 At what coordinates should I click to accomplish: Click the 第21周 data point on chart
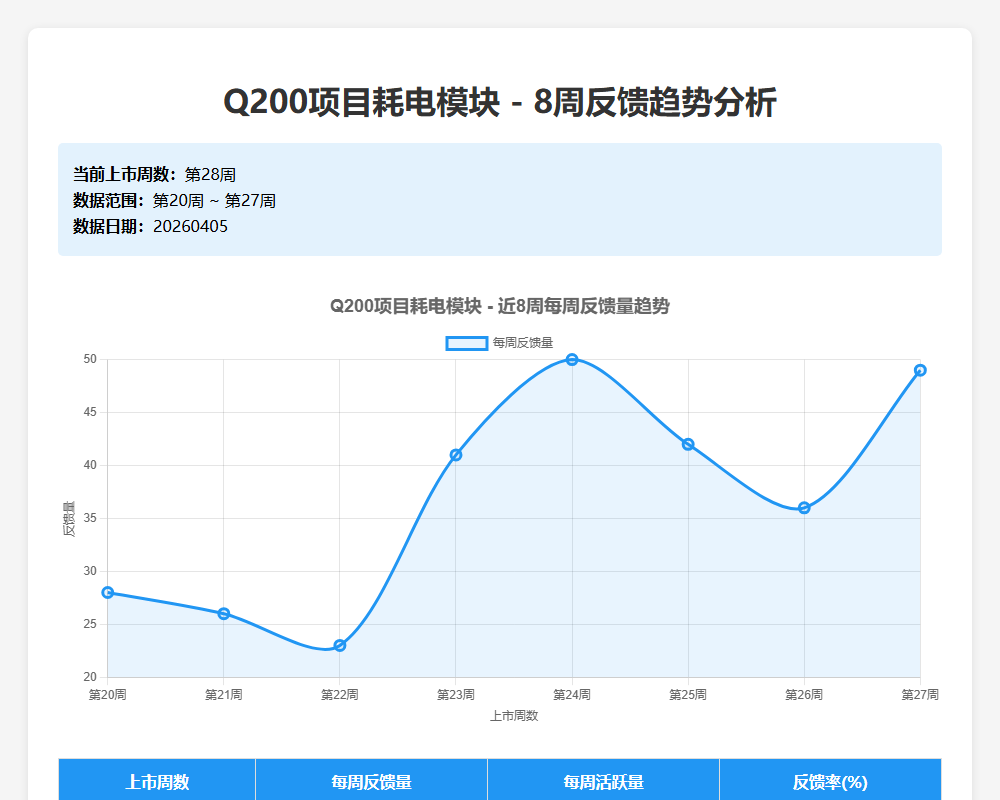pos(224,614)
